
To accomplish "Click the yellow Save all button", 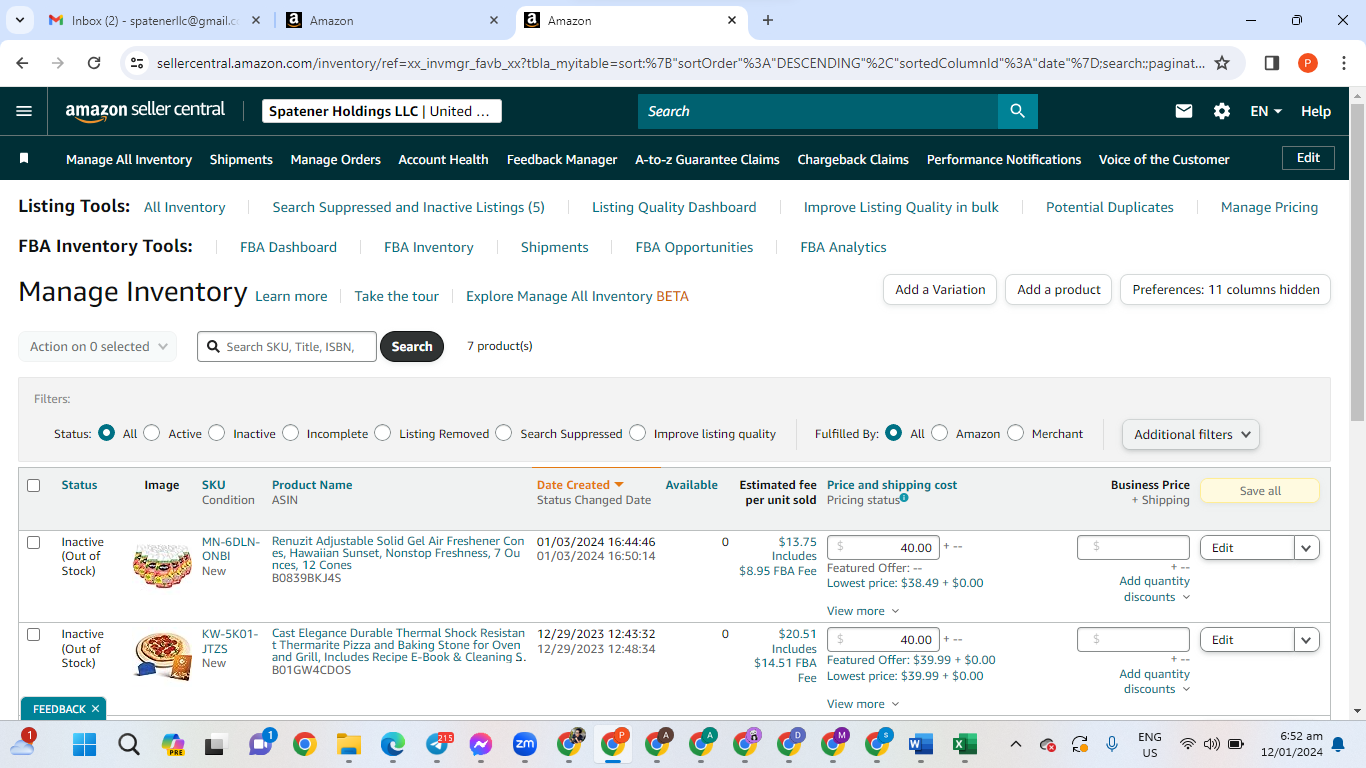I will [x=1260, y=491].
